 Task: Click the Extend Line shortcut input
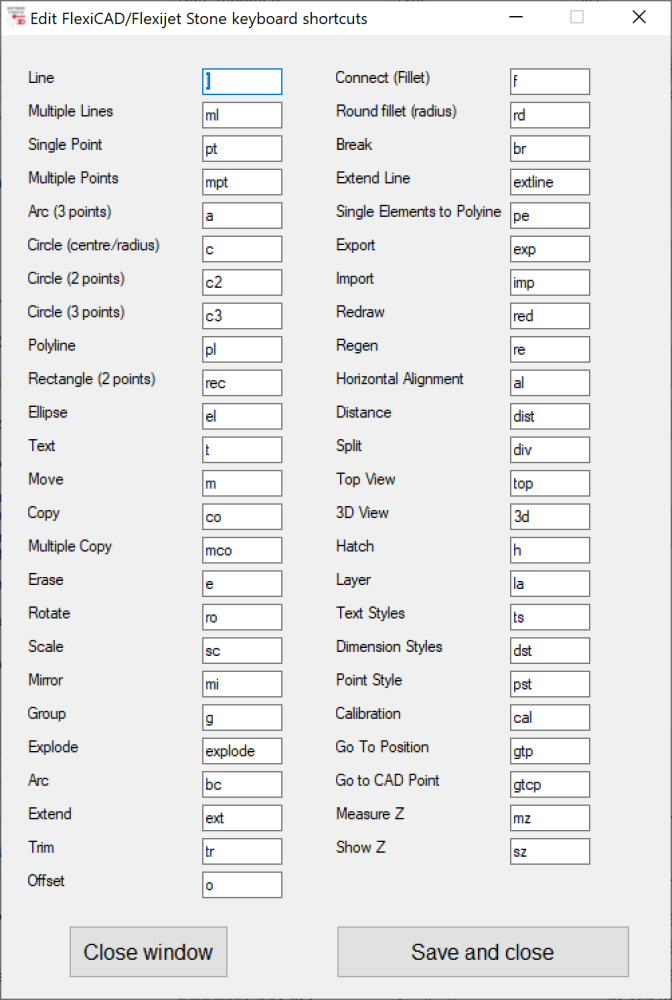point(549,181)
